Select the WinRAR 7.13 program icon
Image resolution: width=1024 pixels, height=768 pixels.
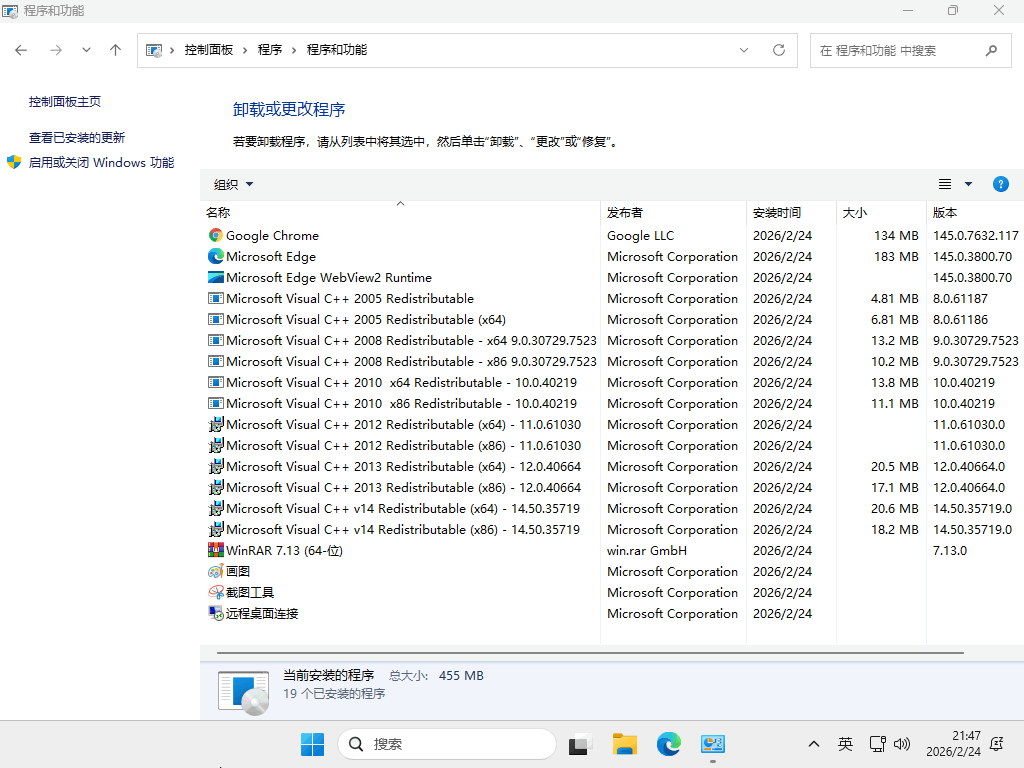[215, 551]
